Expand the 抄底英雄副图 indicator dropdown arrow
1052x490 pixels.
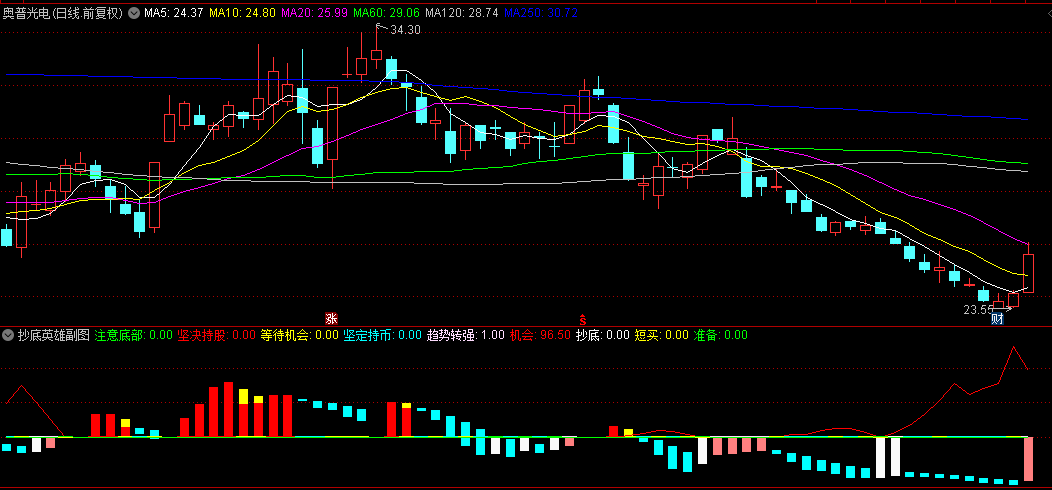click(x=8, y=335)
